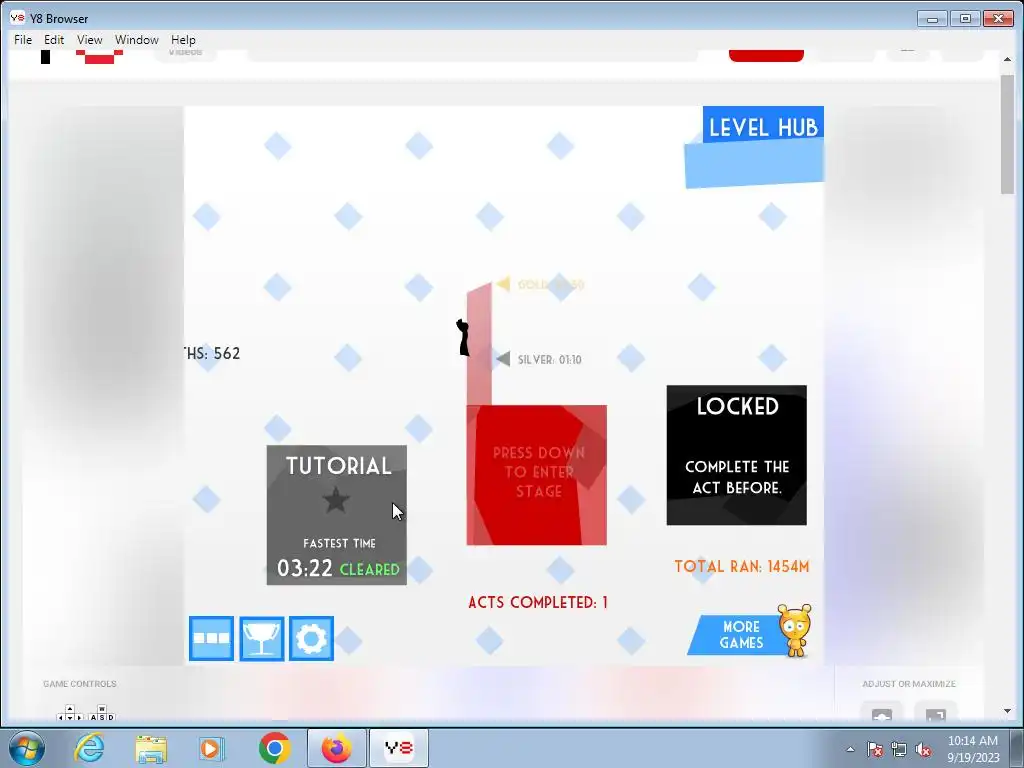The width and height of the screenshot is (1024, 768).
Task: Open the View menu
Action: pos(89,40)
